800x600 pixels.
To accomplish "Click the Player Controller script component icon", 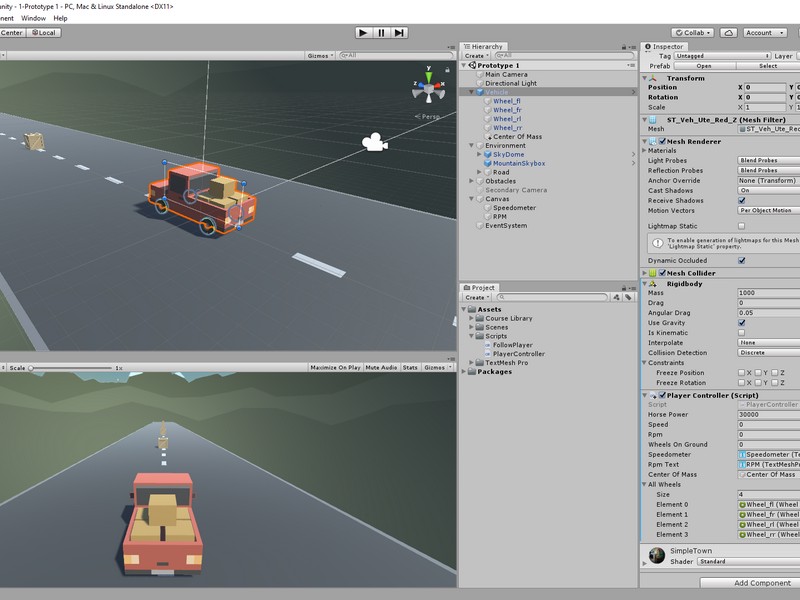I will click(x=662, y=395).
